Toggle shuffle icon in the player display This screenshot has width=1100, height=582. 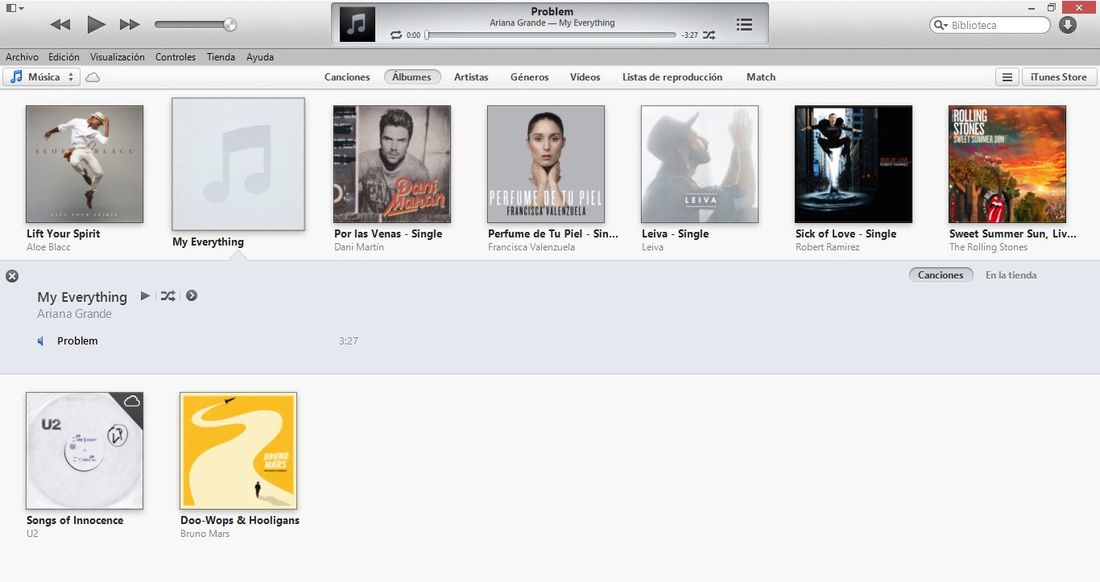coord(709,35)
